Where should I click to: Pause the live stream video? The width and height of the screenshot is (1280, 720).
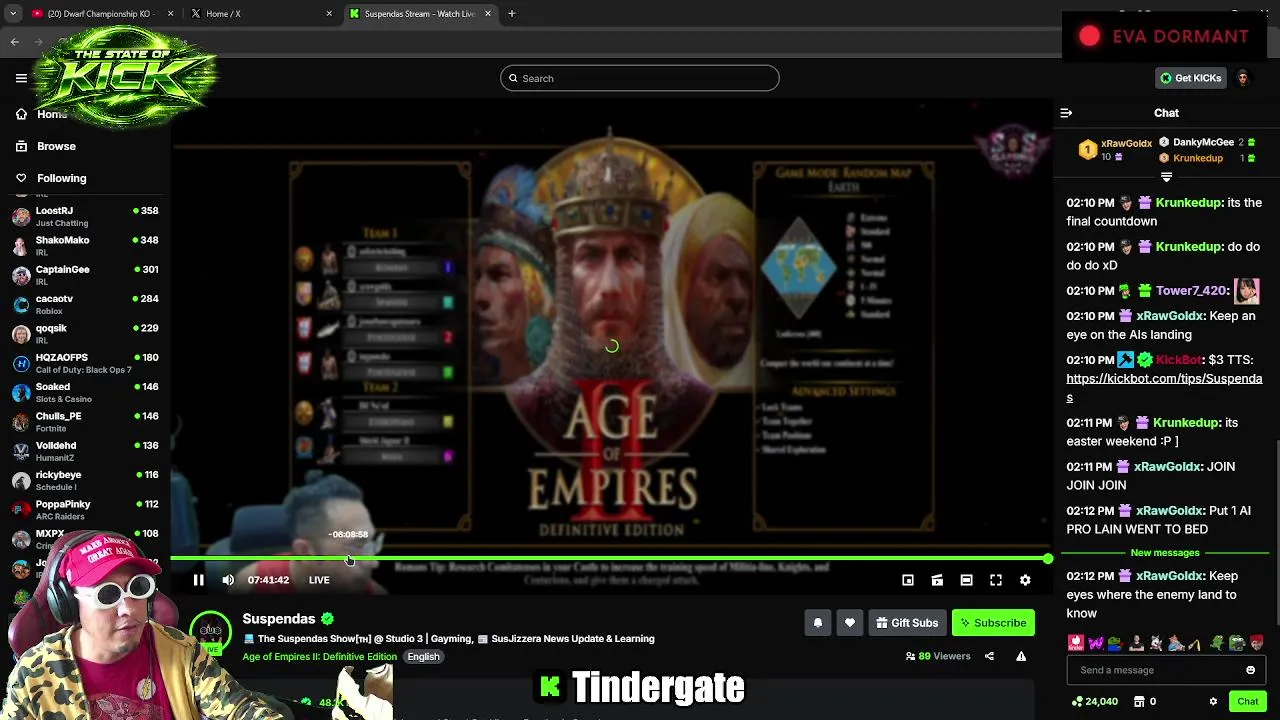(198, 580)
